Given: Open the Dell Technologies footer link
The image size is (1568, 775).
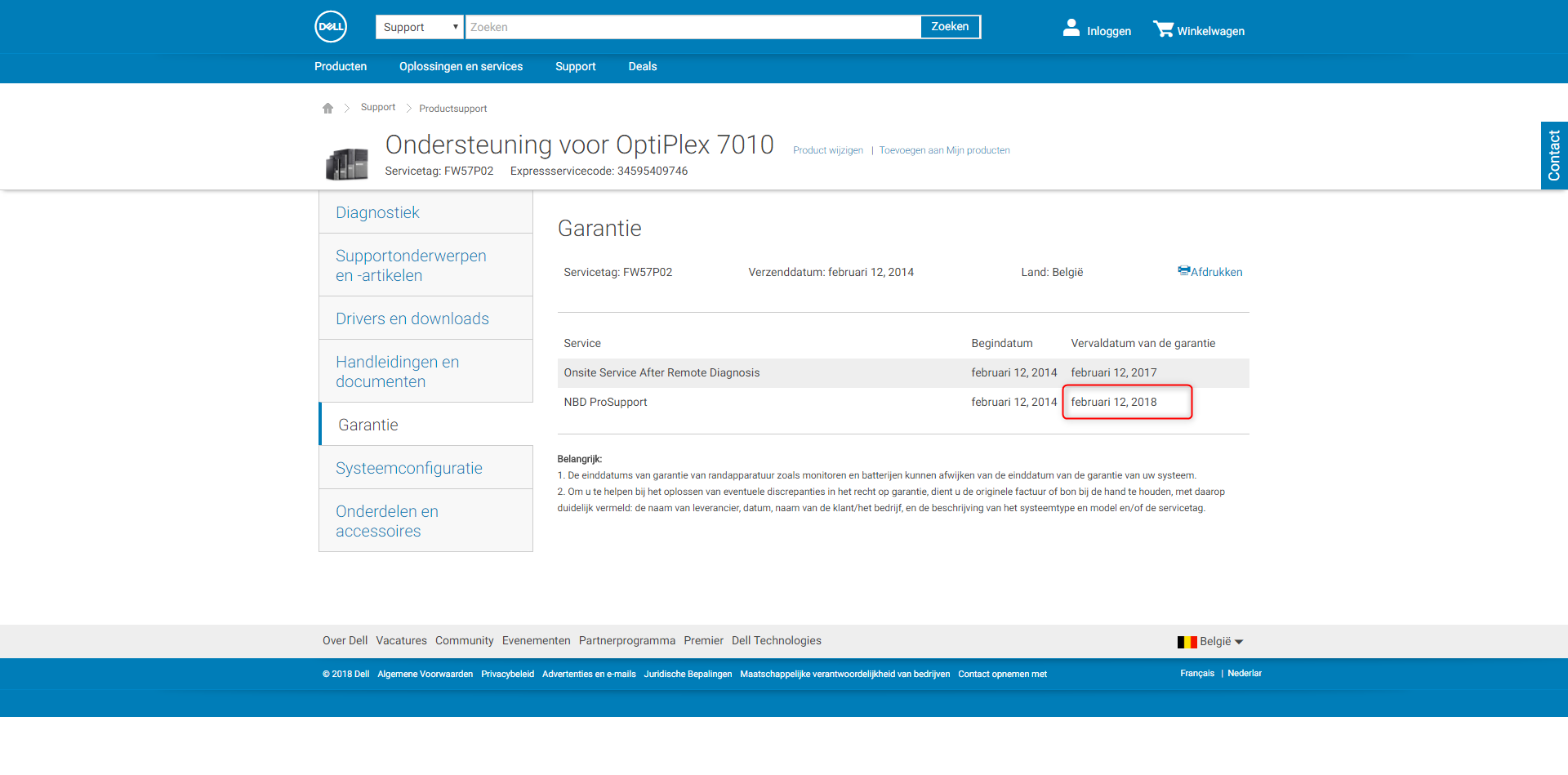Looking at the screenshot, I should point(777,641).
